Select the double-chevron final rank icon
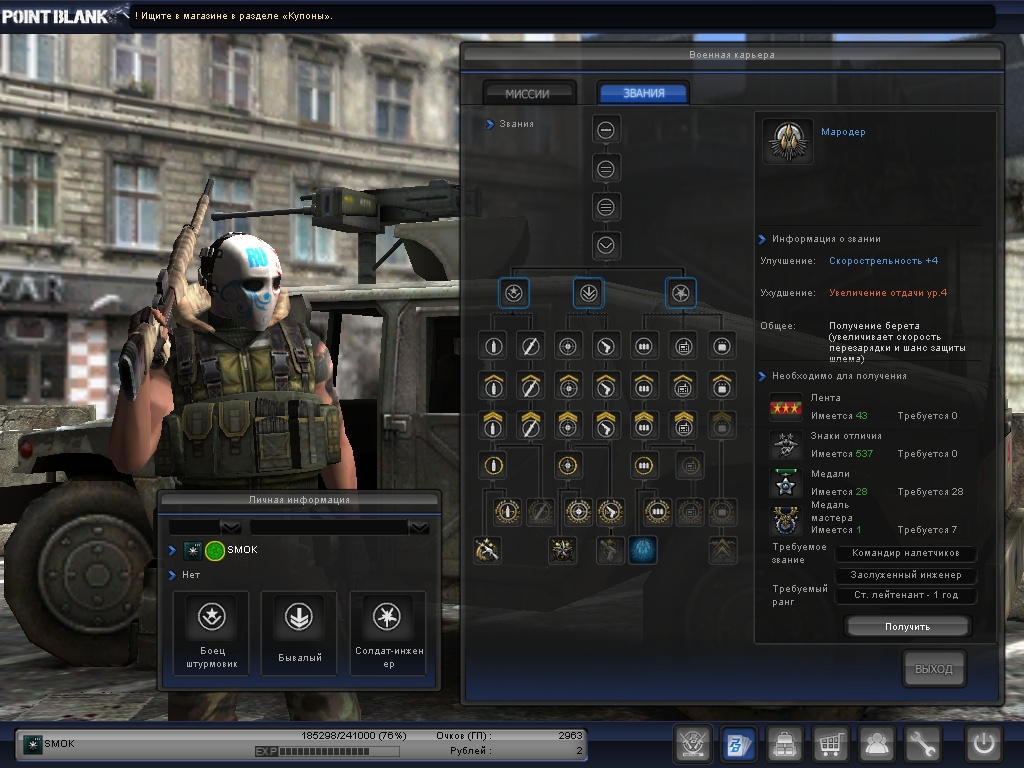Screen dimensions: 1024x768 [x=722, y=550]
